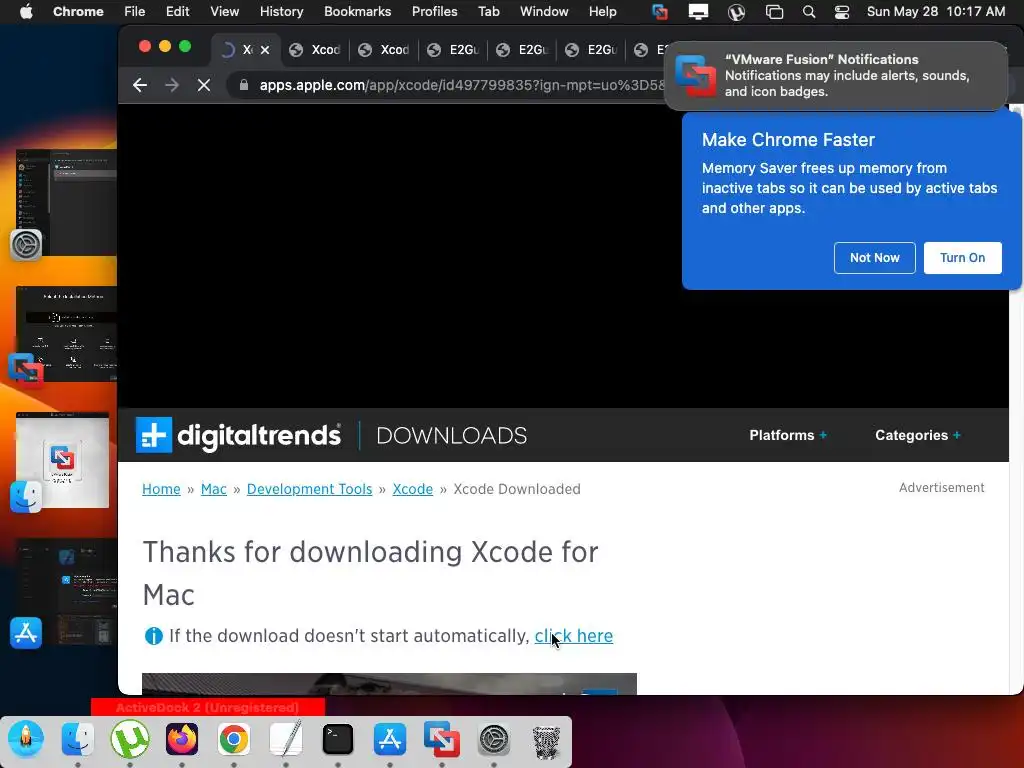This screenshot has height=768, width=1024.
Task: Go back in Chrome
Action: (140, 85)
